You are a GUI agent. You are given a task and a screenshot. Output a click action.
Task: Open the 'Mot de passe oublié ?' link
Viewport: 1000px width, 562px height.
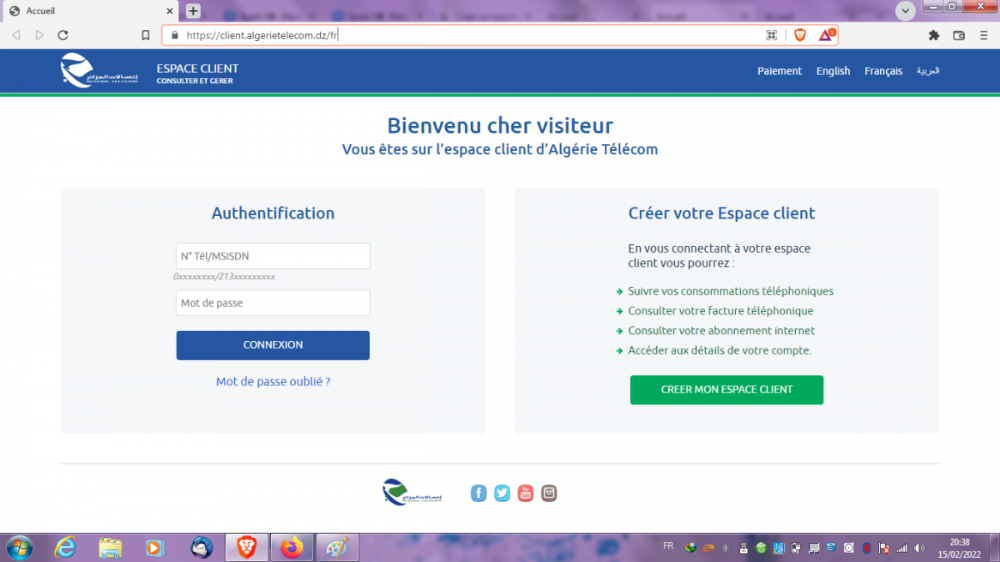coord(273,382)
